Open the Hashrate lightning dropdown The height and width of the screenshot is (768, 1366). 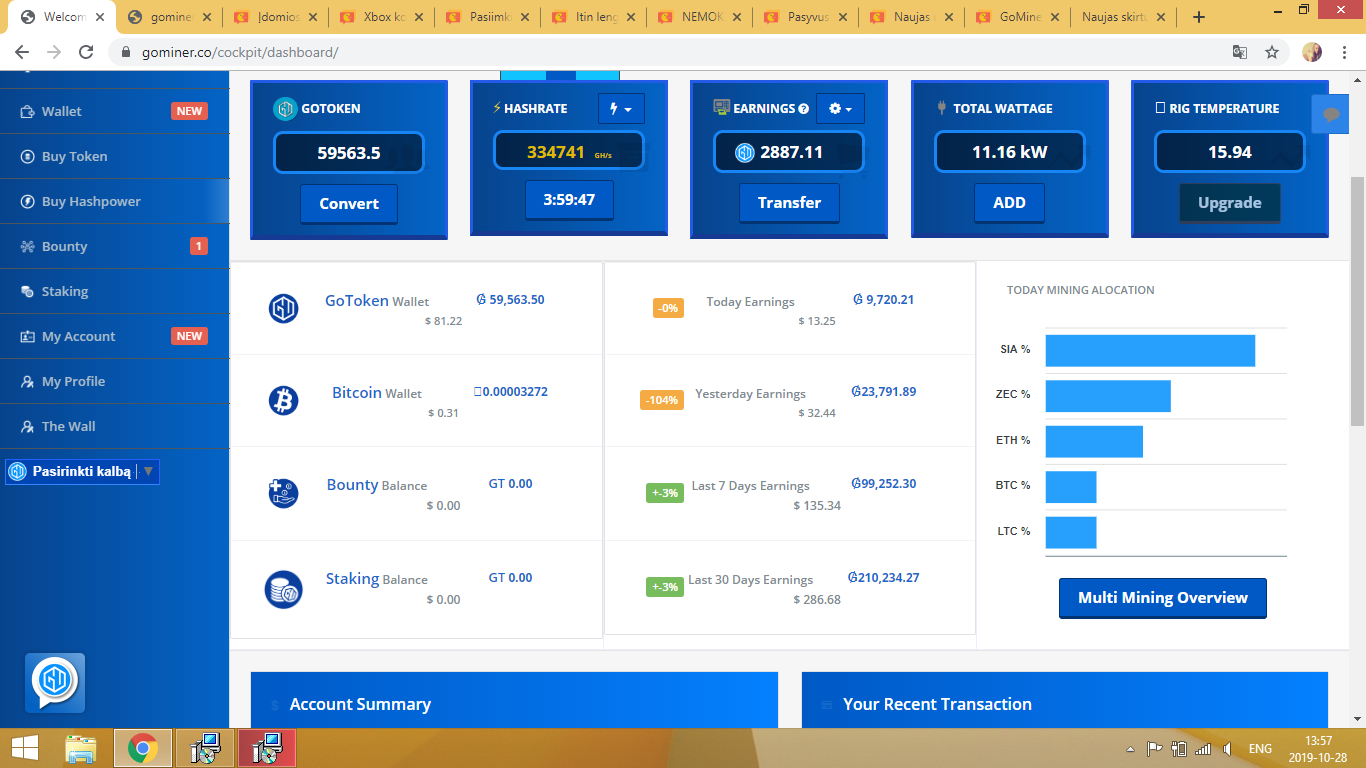click(x=621, y=109)
